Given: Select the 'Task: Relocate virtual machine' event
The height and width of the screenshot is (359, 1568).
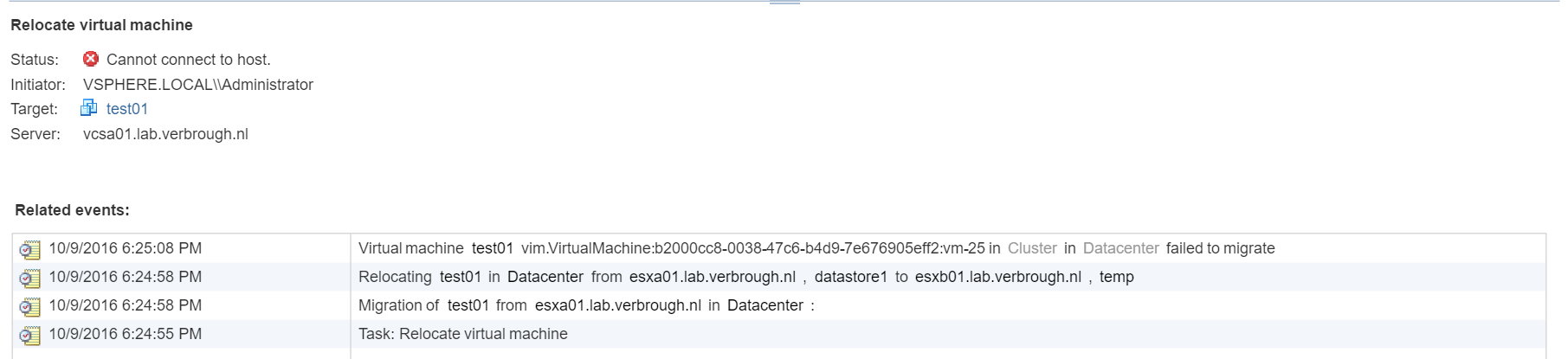Looking at the screenshot, I should tap(462, 334).
